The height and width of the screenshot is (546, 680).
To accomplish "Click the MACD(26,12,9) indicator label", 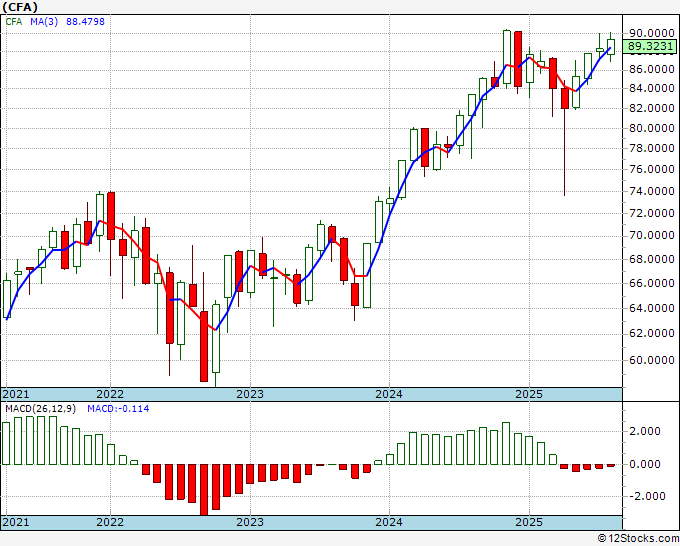I will 40,409.
